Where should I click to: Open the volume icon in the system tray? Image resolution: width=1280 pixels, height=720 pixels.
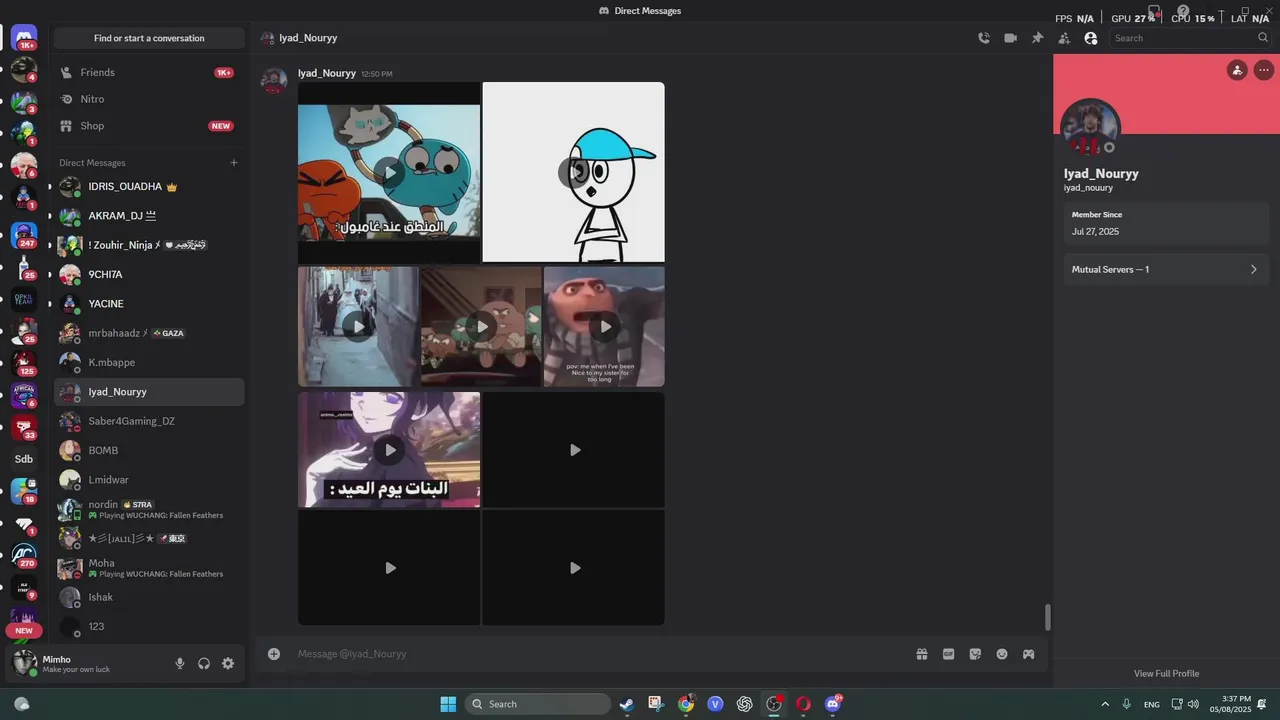[1193, 704]
